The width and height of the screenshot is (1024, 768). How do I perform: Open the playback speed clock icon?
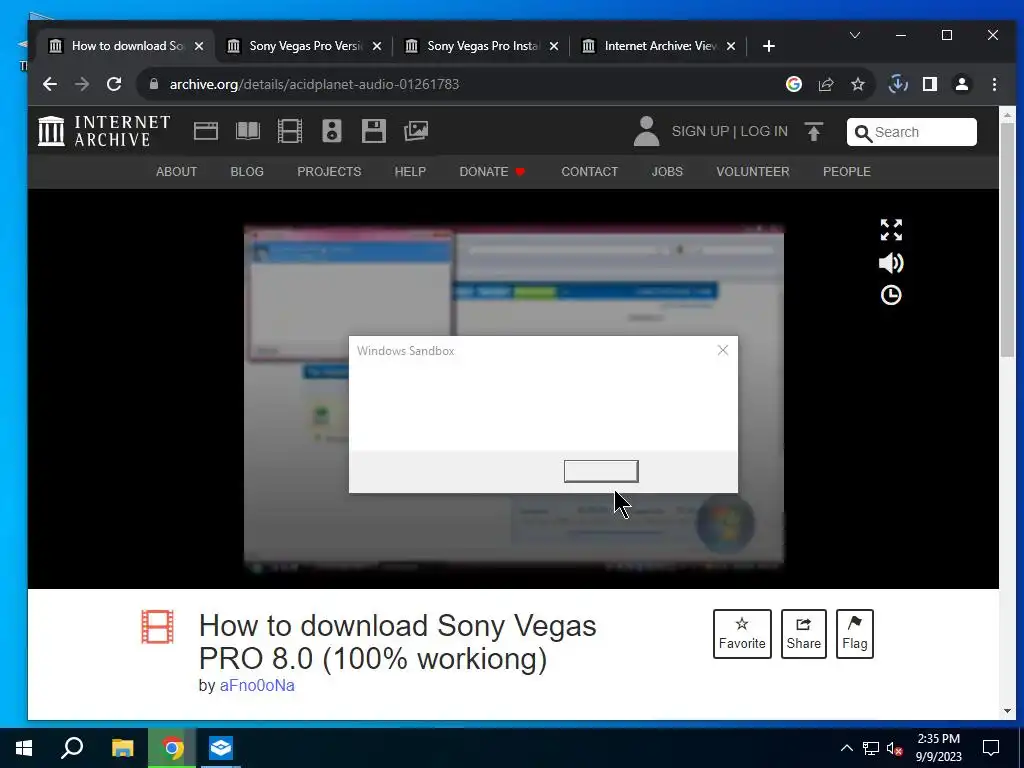pos(891,295)
